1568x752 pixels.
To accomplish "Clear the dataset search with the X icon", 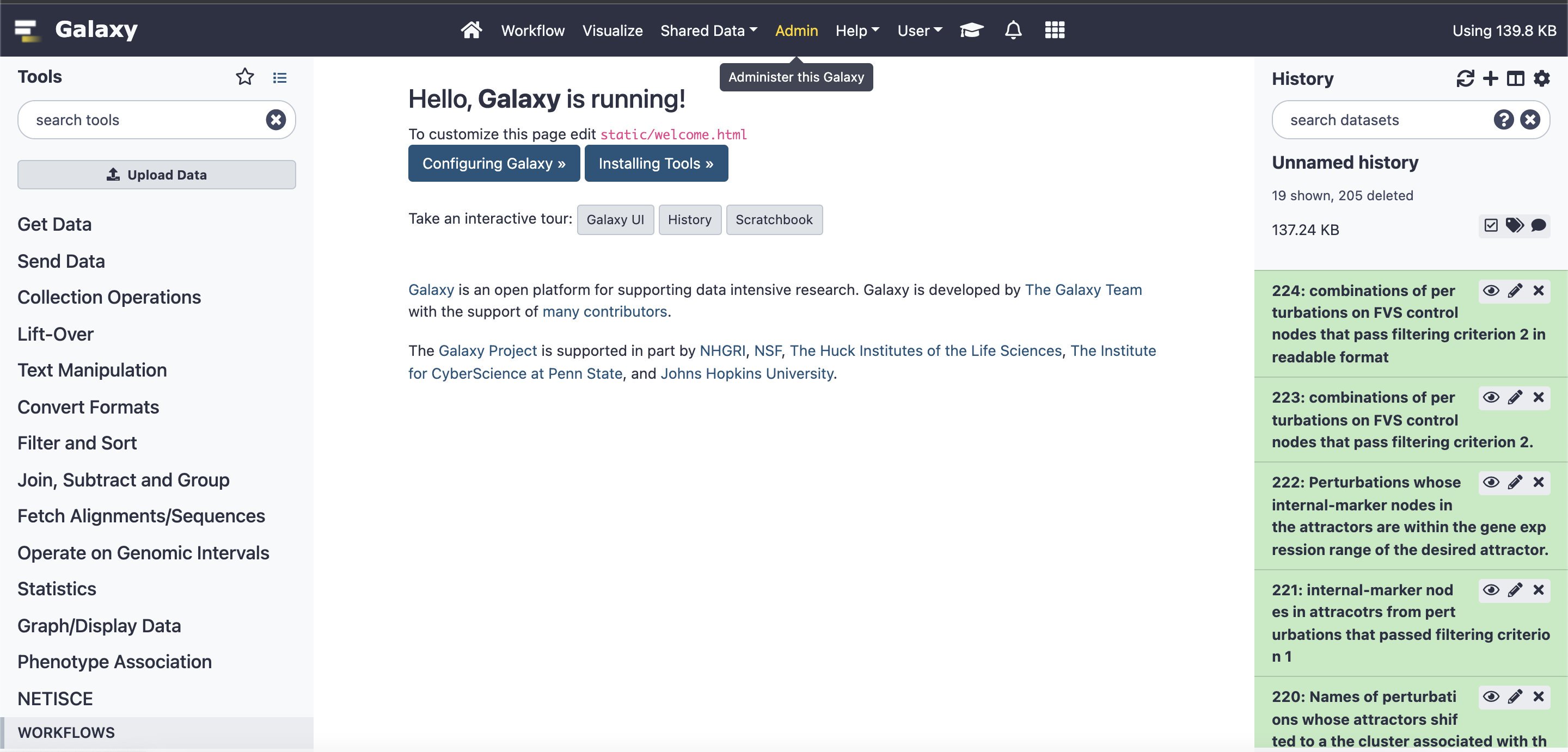I will point(1530,119).
